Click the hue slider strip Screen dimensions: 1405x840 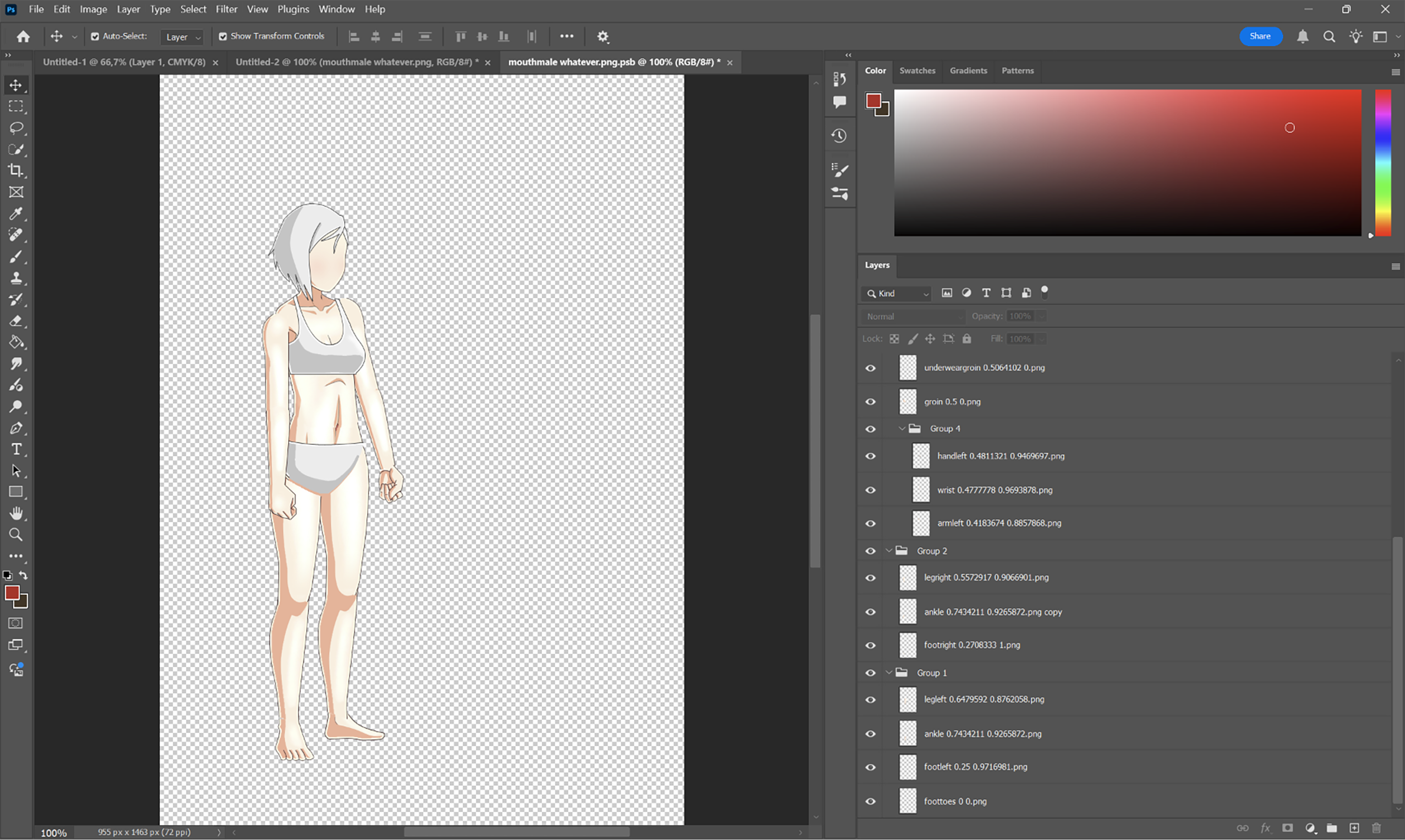click(1383, 162)
